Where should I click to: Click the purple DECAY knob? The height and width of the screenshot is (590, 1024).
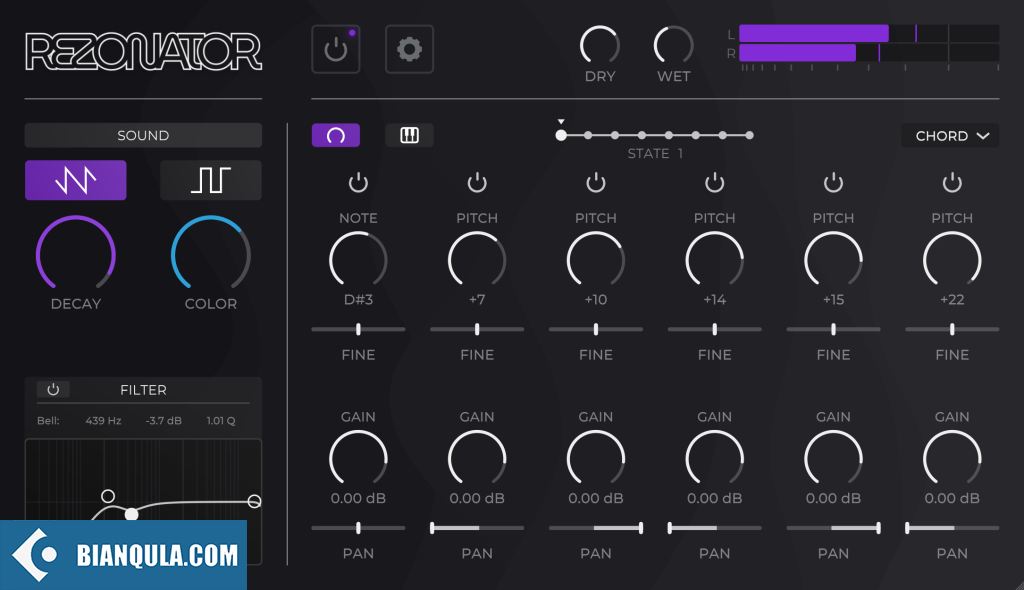click(x=76, y=253)
